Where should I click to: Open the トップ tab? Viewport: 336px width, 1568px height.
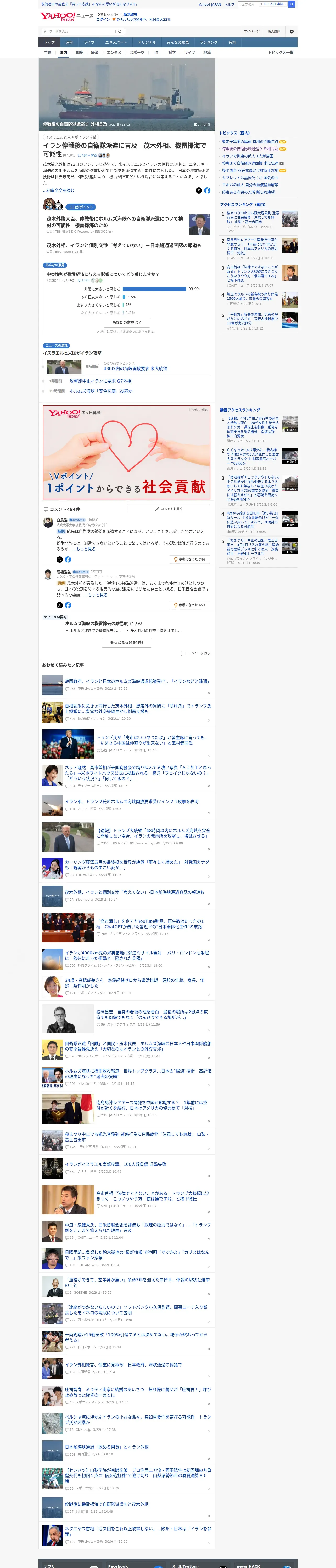(x=49, y=43)
